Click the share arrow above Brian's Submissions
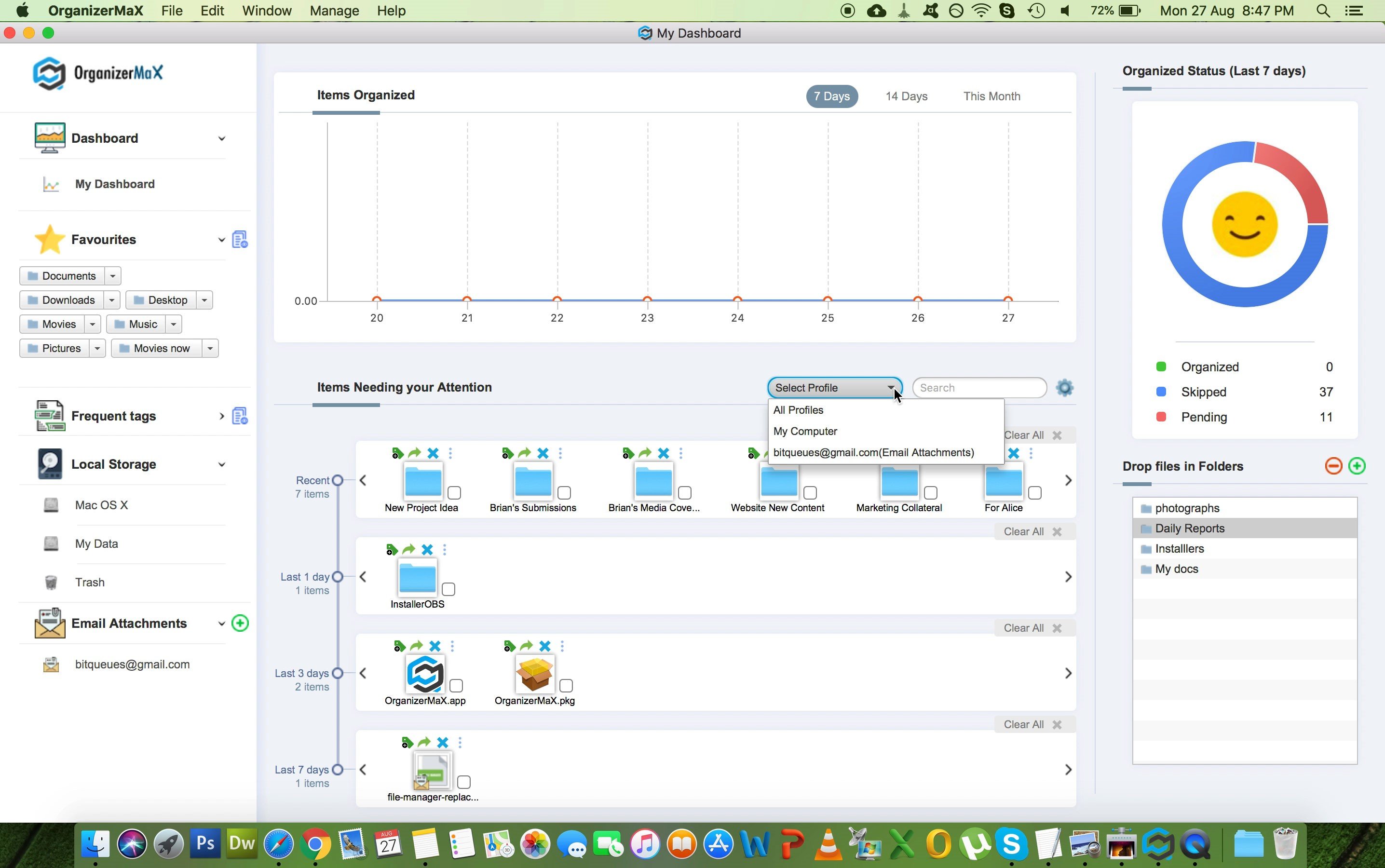The width and height of the screenshot is (1385, 868). pos(524,453)
